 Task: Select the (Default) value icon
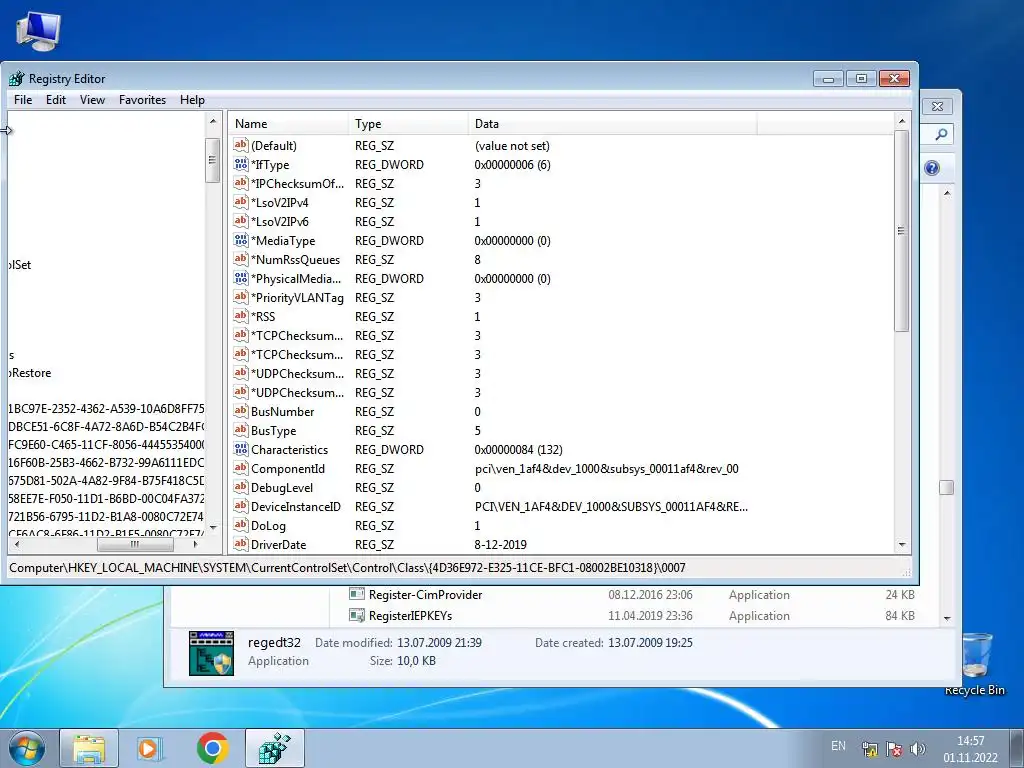[x=240, y=145]
